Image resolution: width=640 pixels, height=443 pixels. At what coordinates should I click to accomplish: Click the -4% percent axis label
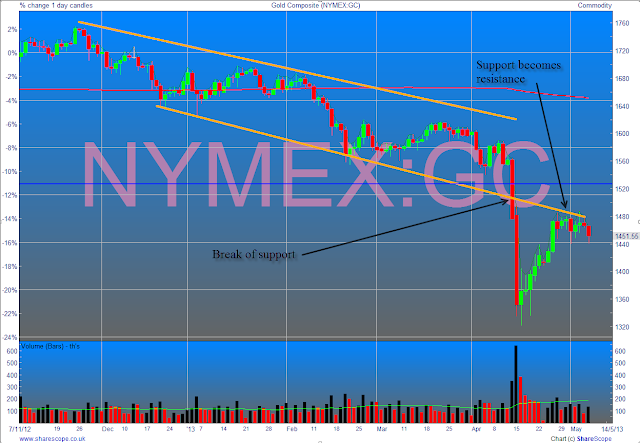(11, 100)
